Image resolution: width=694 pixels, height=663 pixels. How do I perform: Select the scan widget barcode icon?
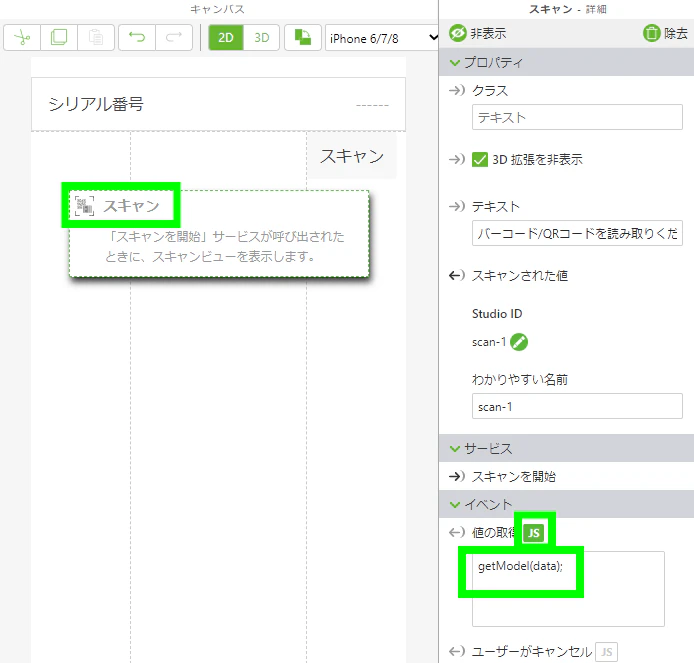[x=85, y=206]
